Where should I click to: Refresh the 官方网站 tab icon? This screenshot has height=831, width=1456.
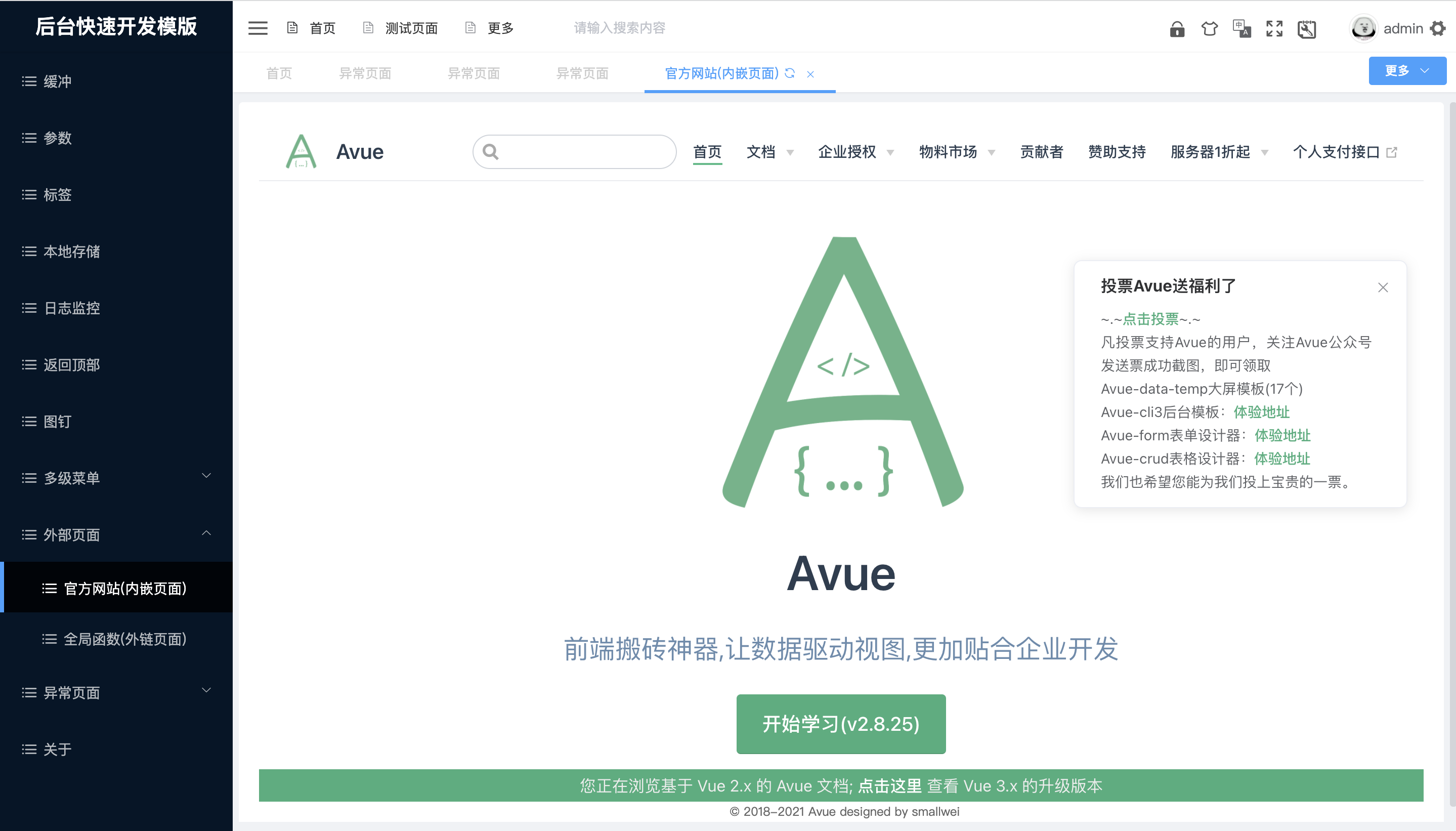[x=790, y=73]
